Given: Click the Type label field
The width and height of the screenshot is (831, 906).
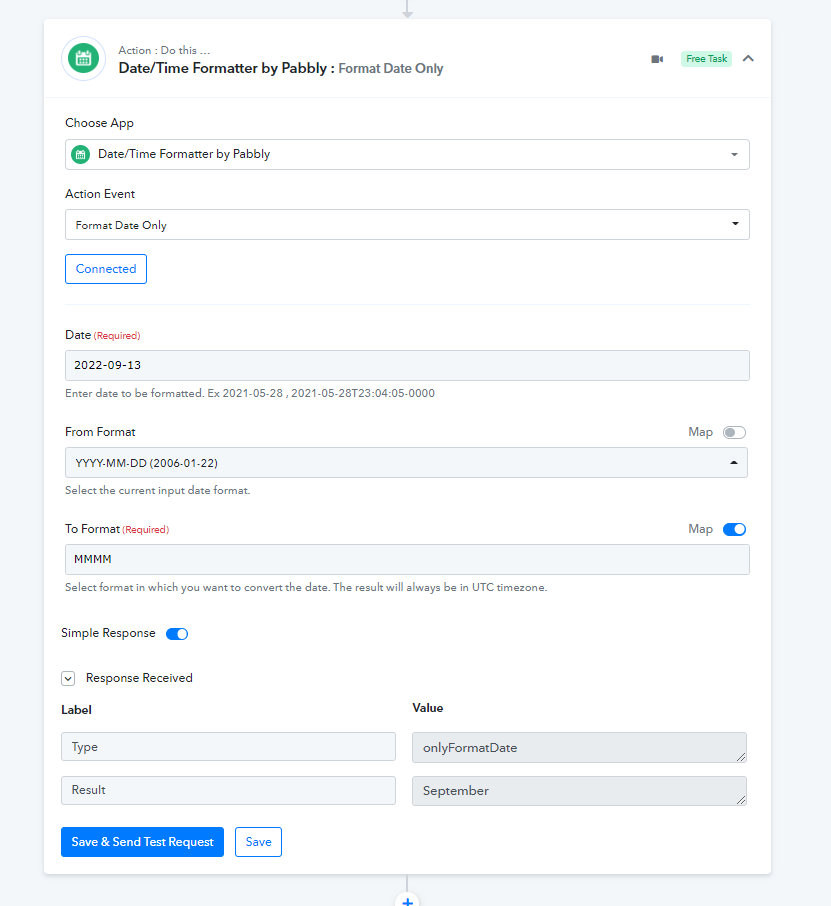Looking at the screenshot, I should coord(228,747).
